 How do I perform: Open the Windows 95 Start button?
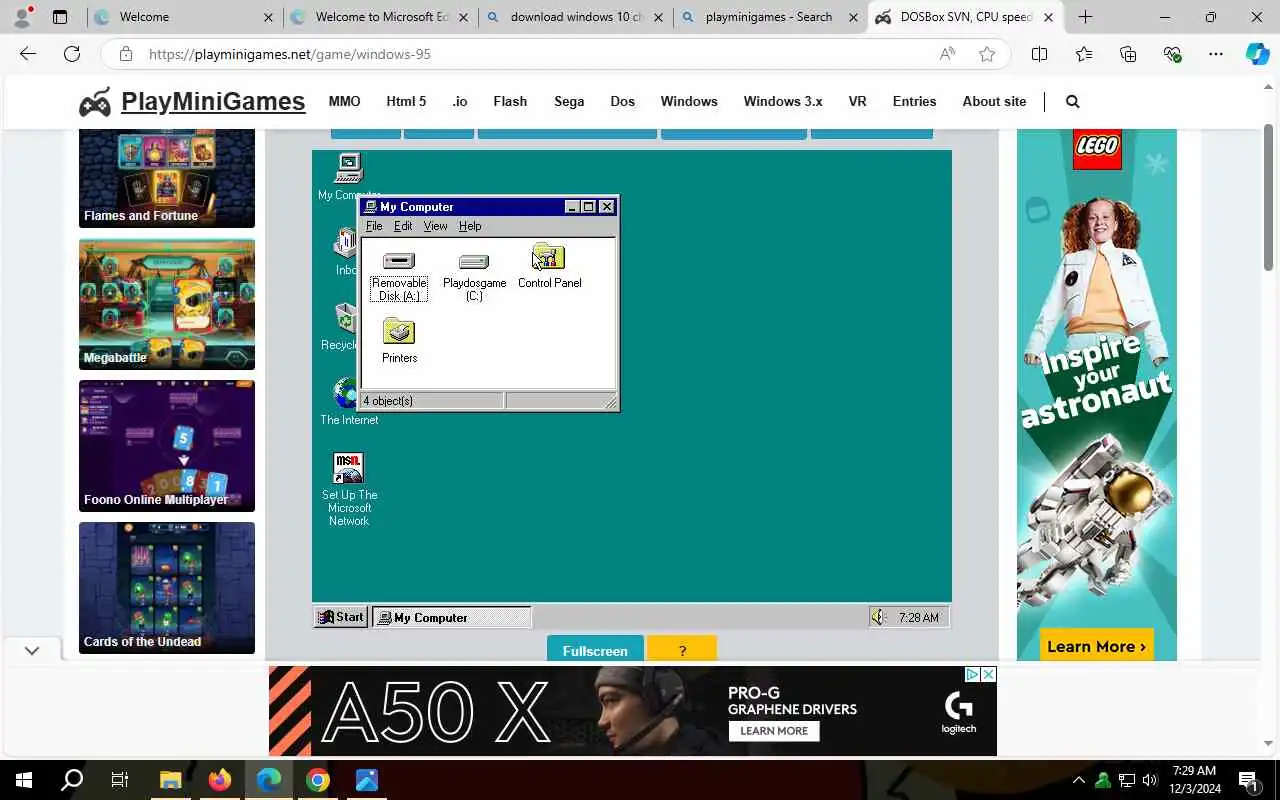click(341, 617)
